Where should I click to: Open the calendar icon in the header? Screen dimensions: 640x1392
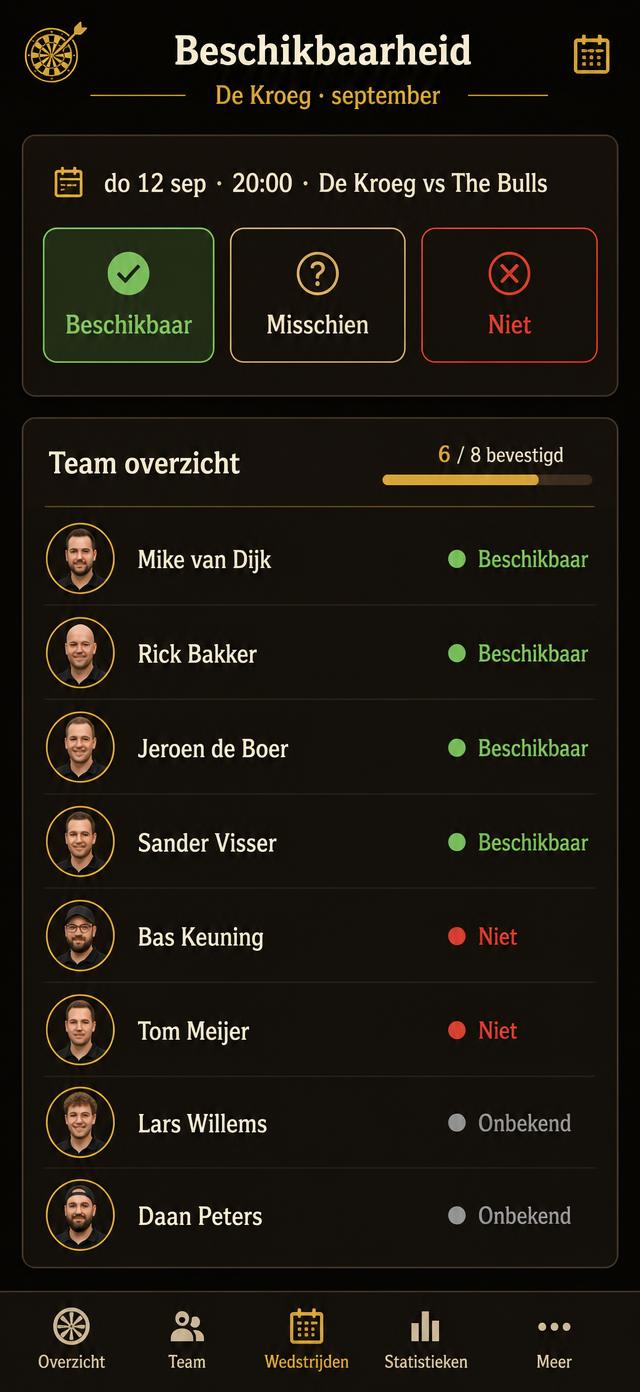[591, 54]
